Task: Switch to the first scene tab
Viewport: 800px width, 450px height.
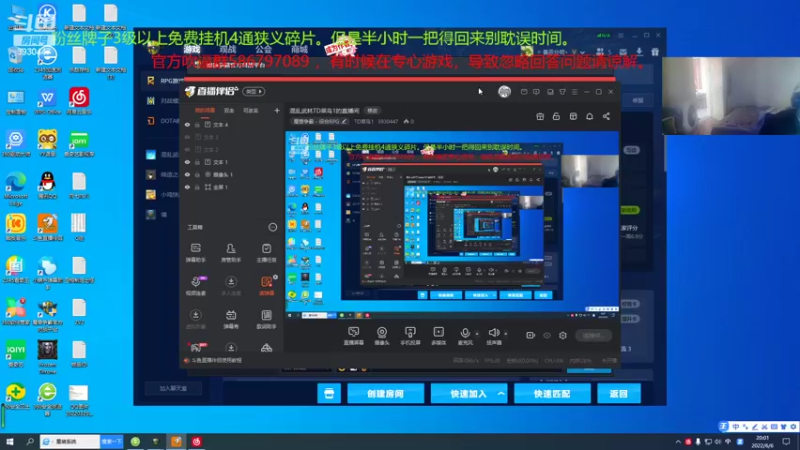Action: [x=205, y=110]
